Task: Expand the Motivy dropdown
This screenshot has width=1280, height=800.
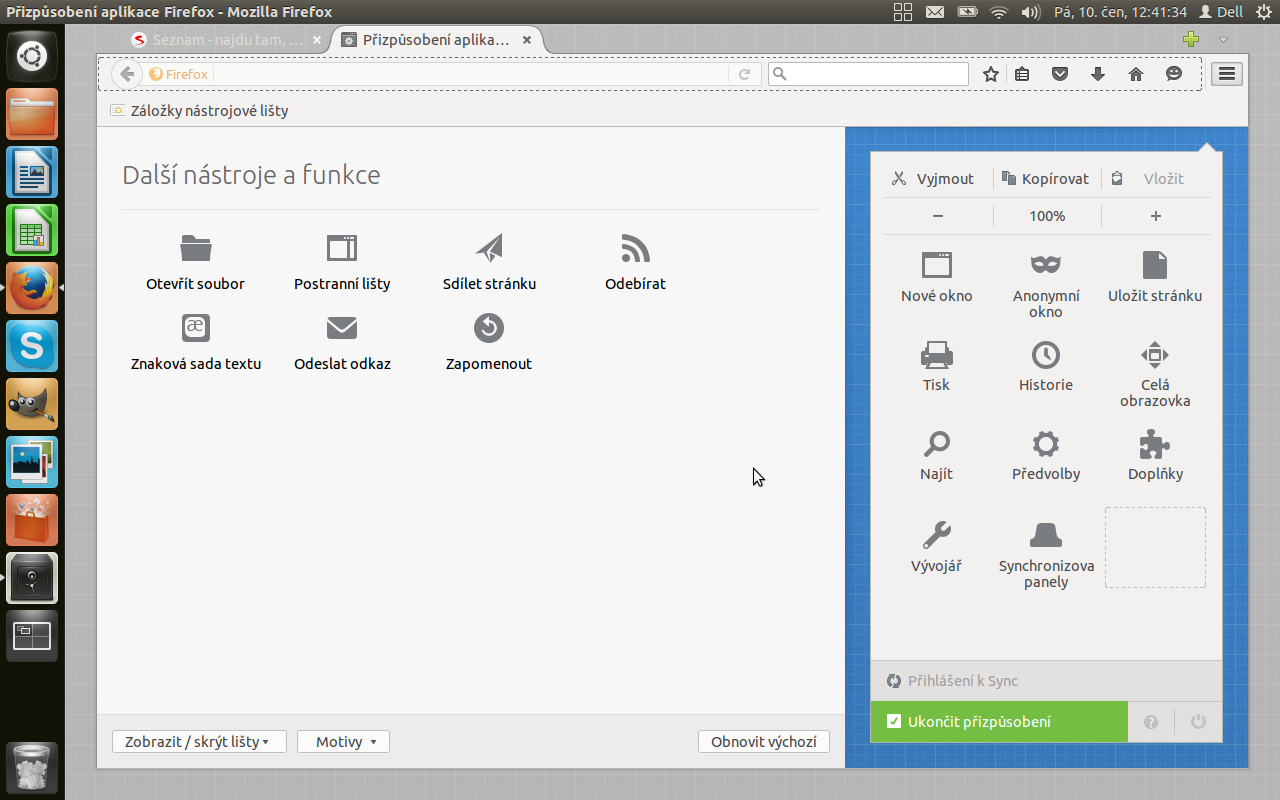Action: 343,742
